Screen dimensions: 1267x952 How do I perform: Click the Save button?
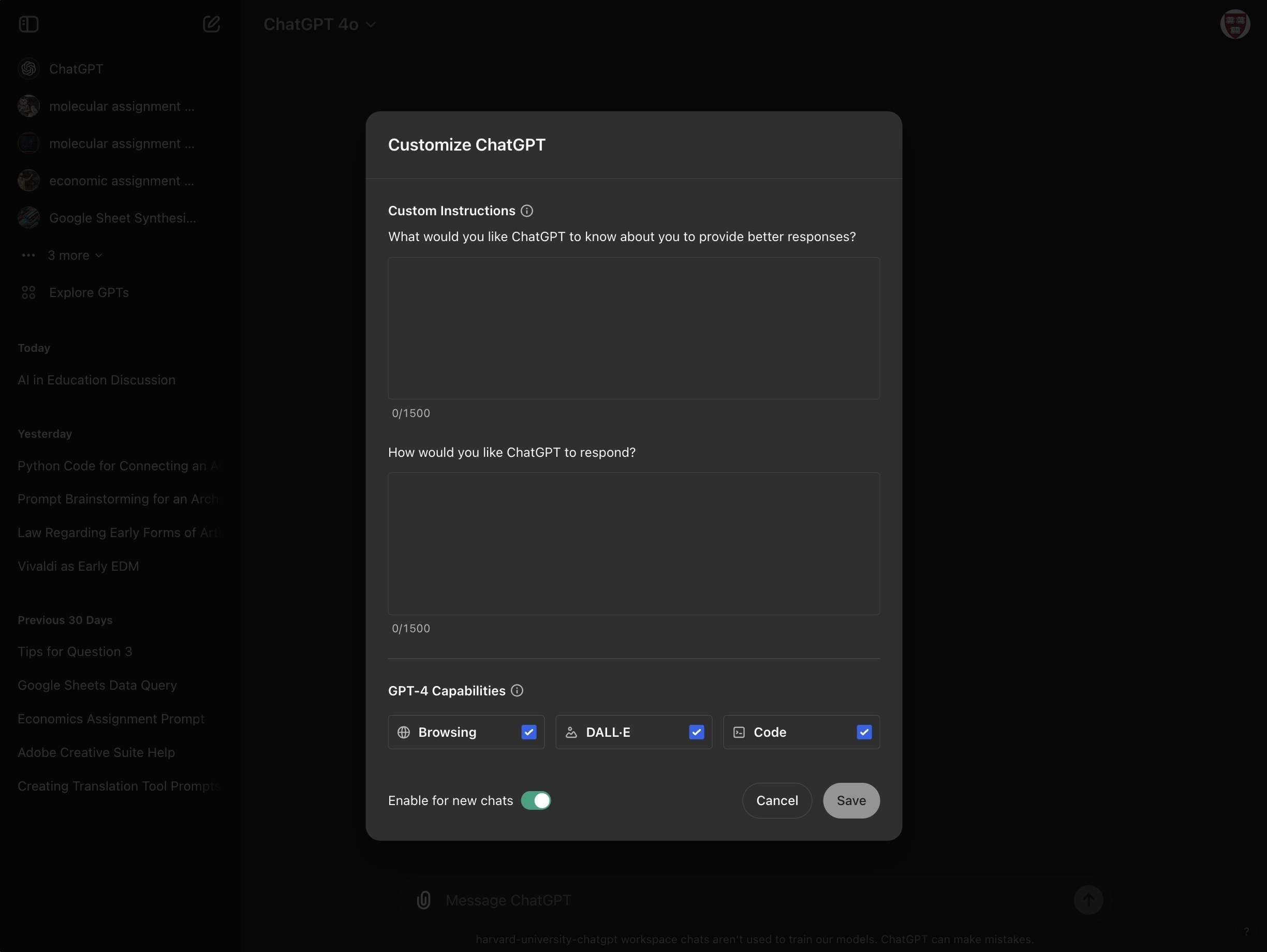(x=850, y=800)
